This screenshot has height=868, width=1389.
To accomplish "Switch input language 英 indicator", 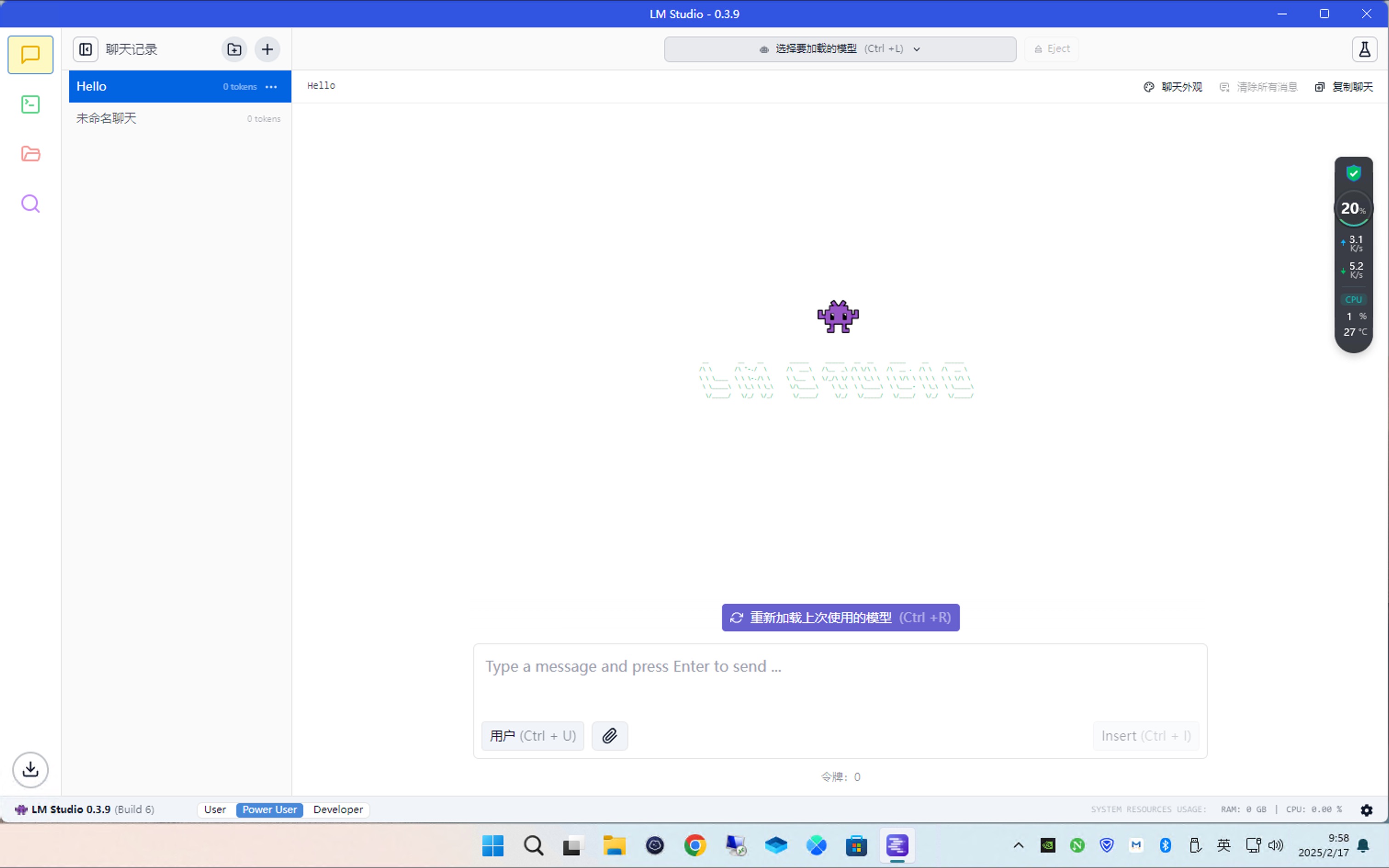I will click(1224, 845).
